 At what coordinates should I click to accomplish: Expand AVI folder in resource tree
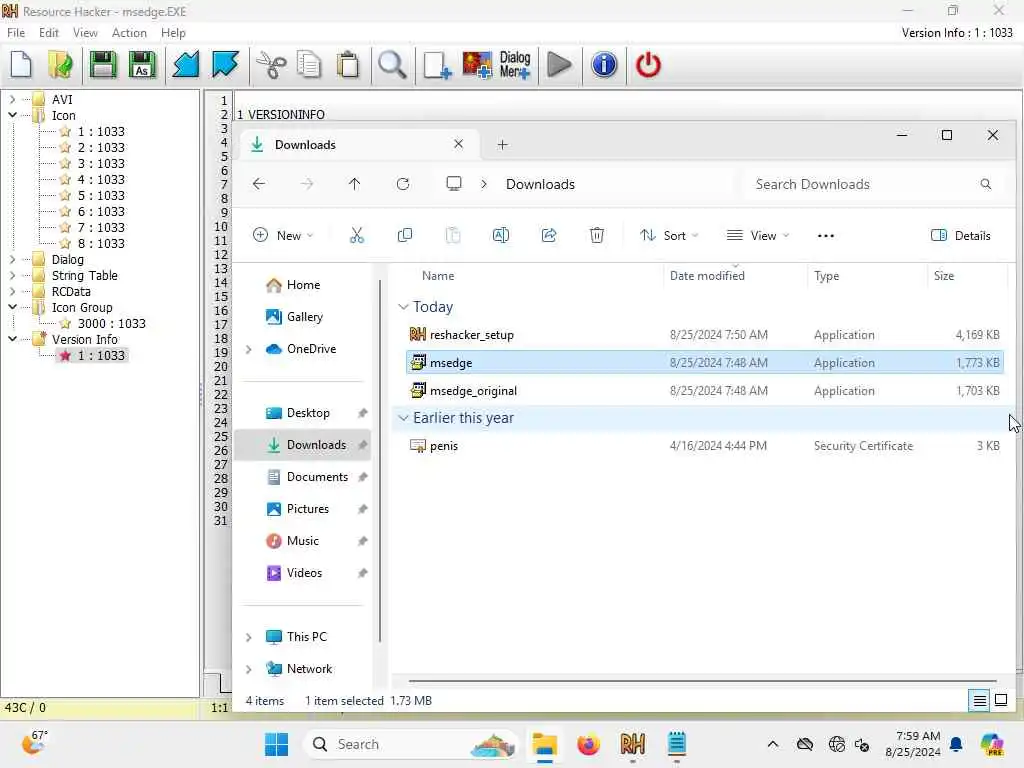pyautogui.click(x=12, y=99)
